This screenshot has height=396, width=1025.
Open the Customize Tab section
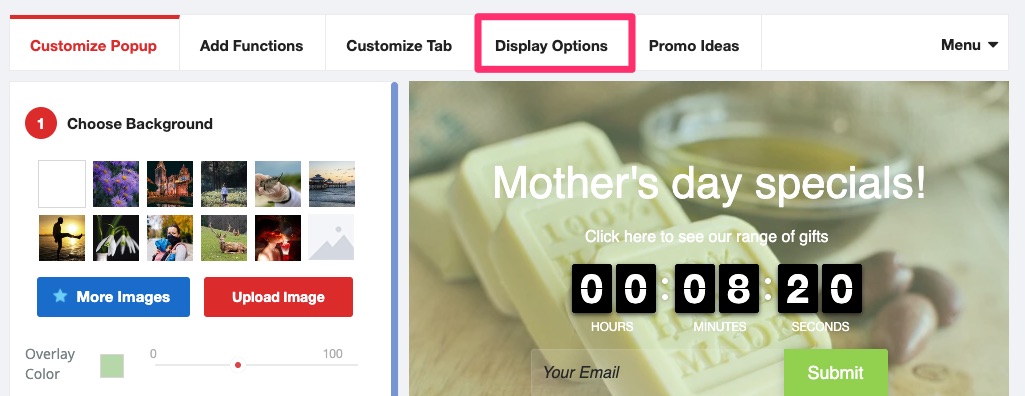click(x=399, y=46)
